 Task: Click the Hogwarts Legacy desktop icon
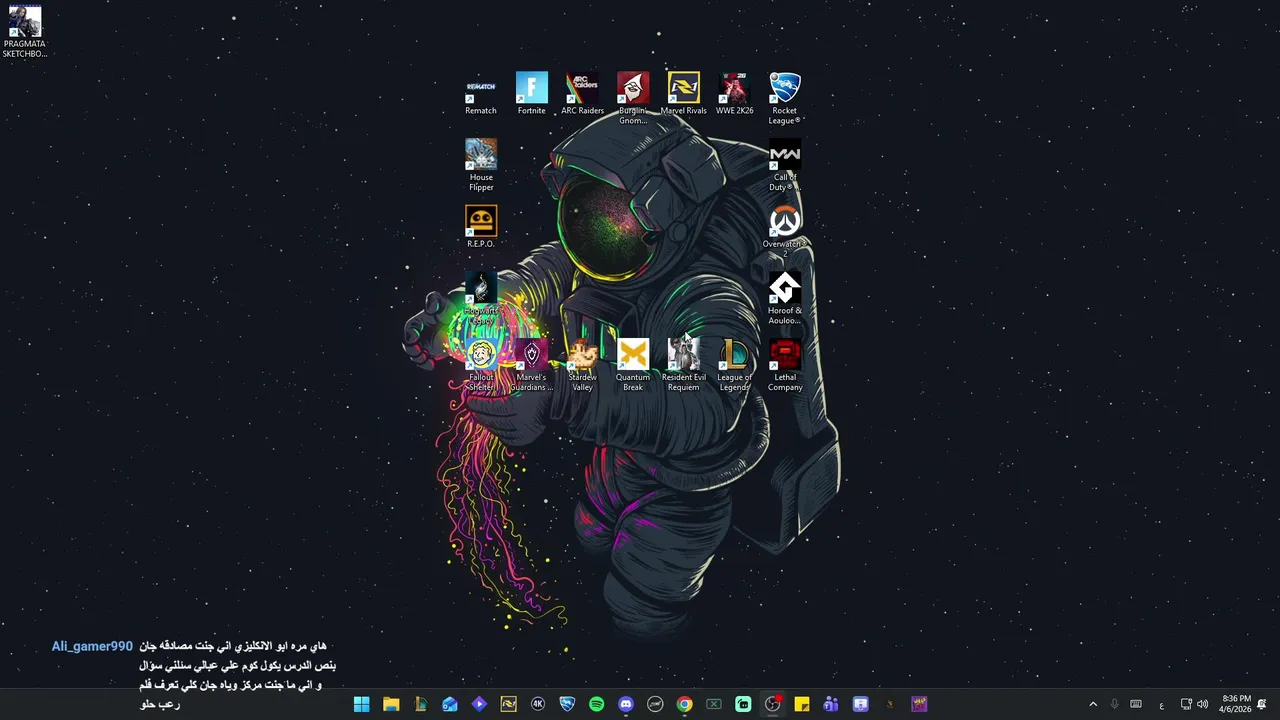pos(481,297)
